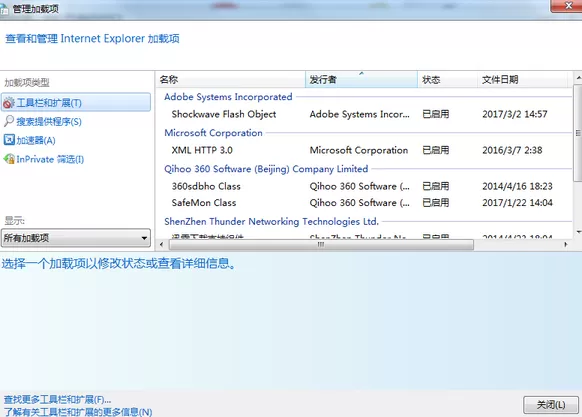Viewport: 582px width, 417px height.
Task: Click file date 2016/3/7 2:38
Action: [512, 150]
